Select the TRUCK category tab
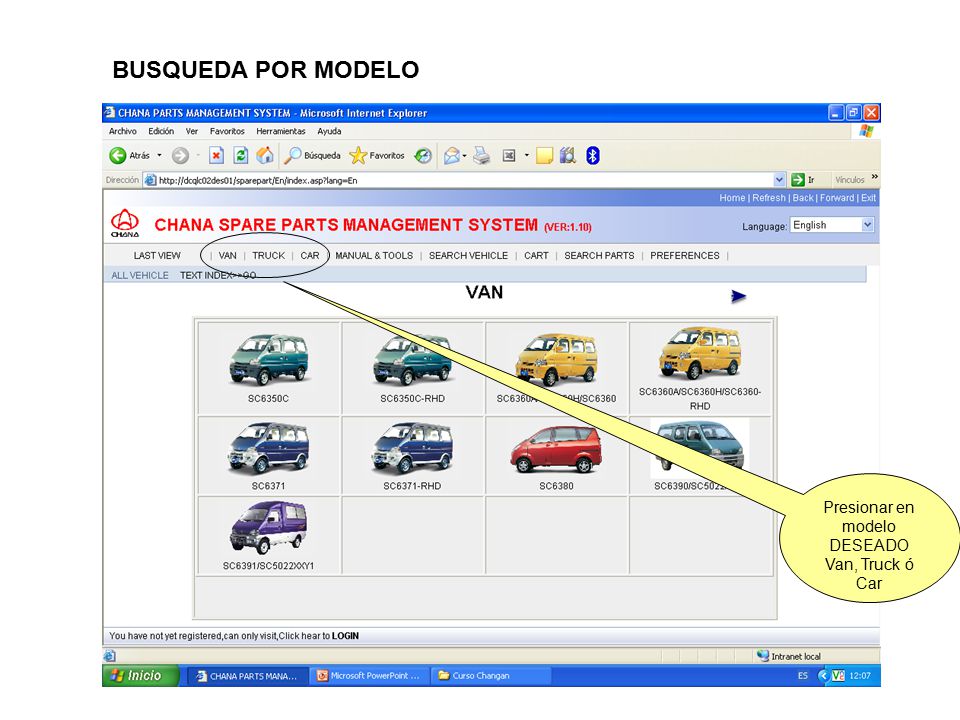 (269, 255)
